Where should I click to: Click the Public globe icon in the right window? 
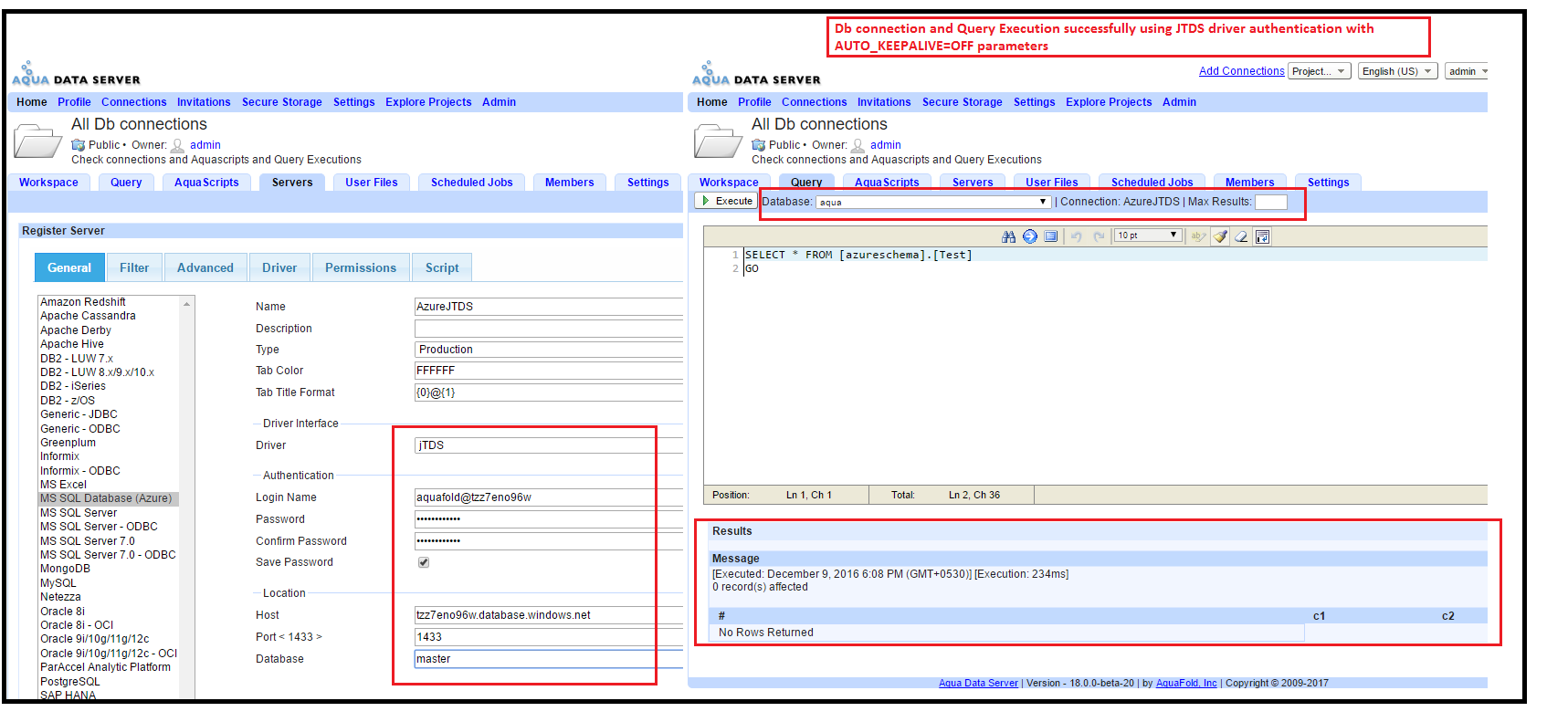[759, 145]
